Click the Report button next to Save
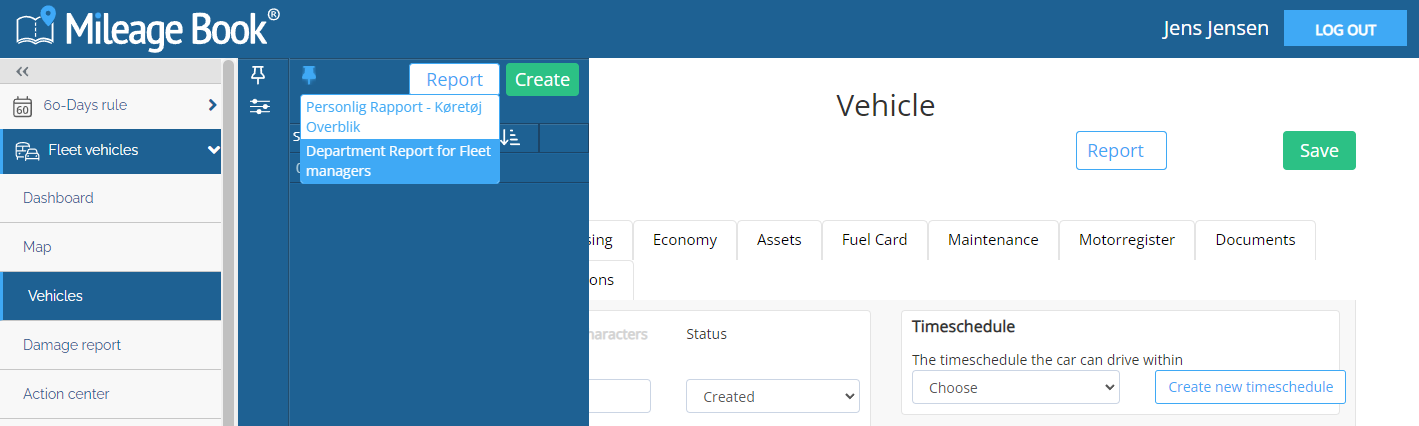Image resolution: width=1419 pixels, height=426 pixels. [x=1121, y=151]
